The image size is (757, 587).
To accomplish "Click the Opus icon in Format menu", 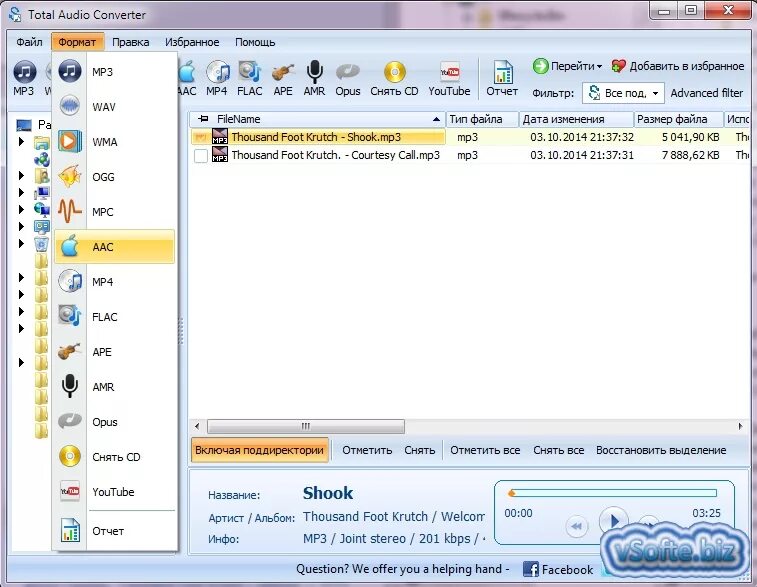I will 70,422.
